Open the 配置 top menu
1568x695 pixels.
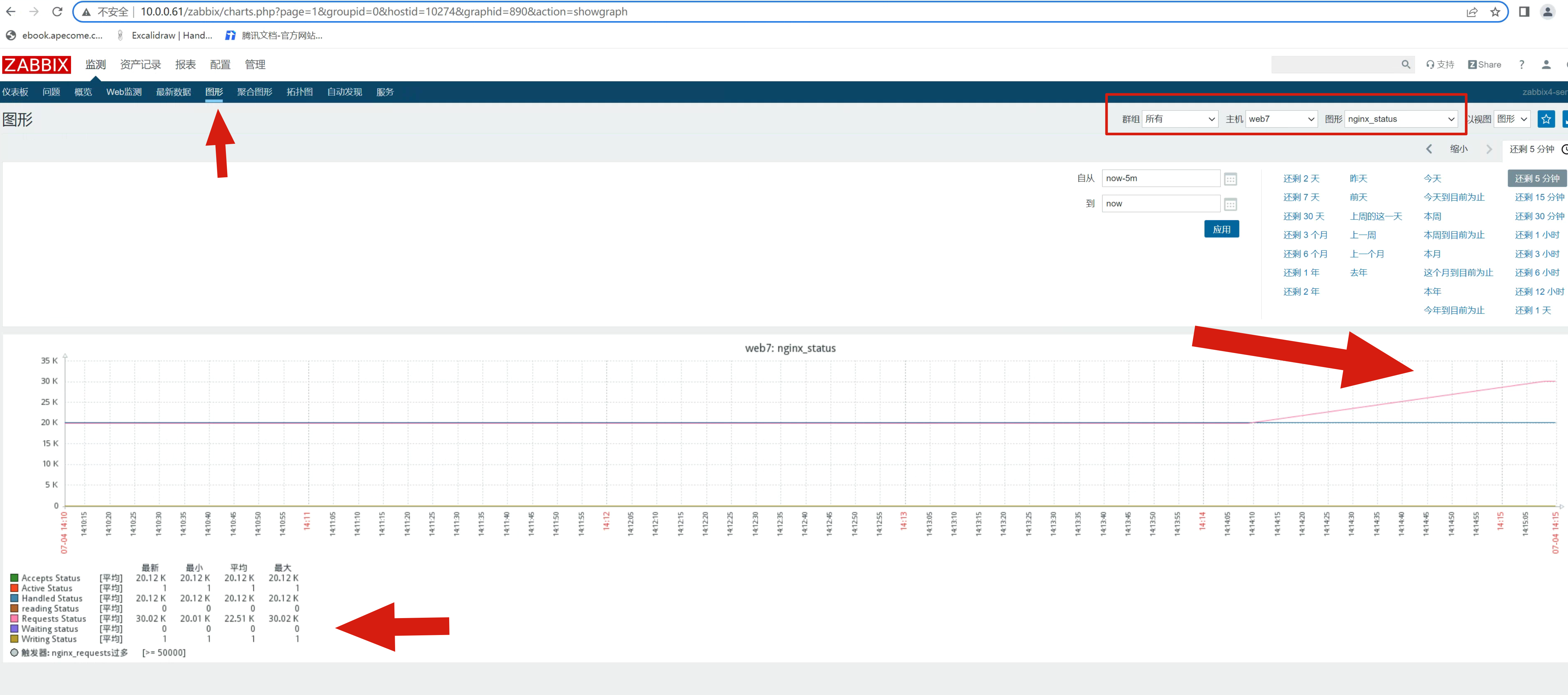click(220, 65)
